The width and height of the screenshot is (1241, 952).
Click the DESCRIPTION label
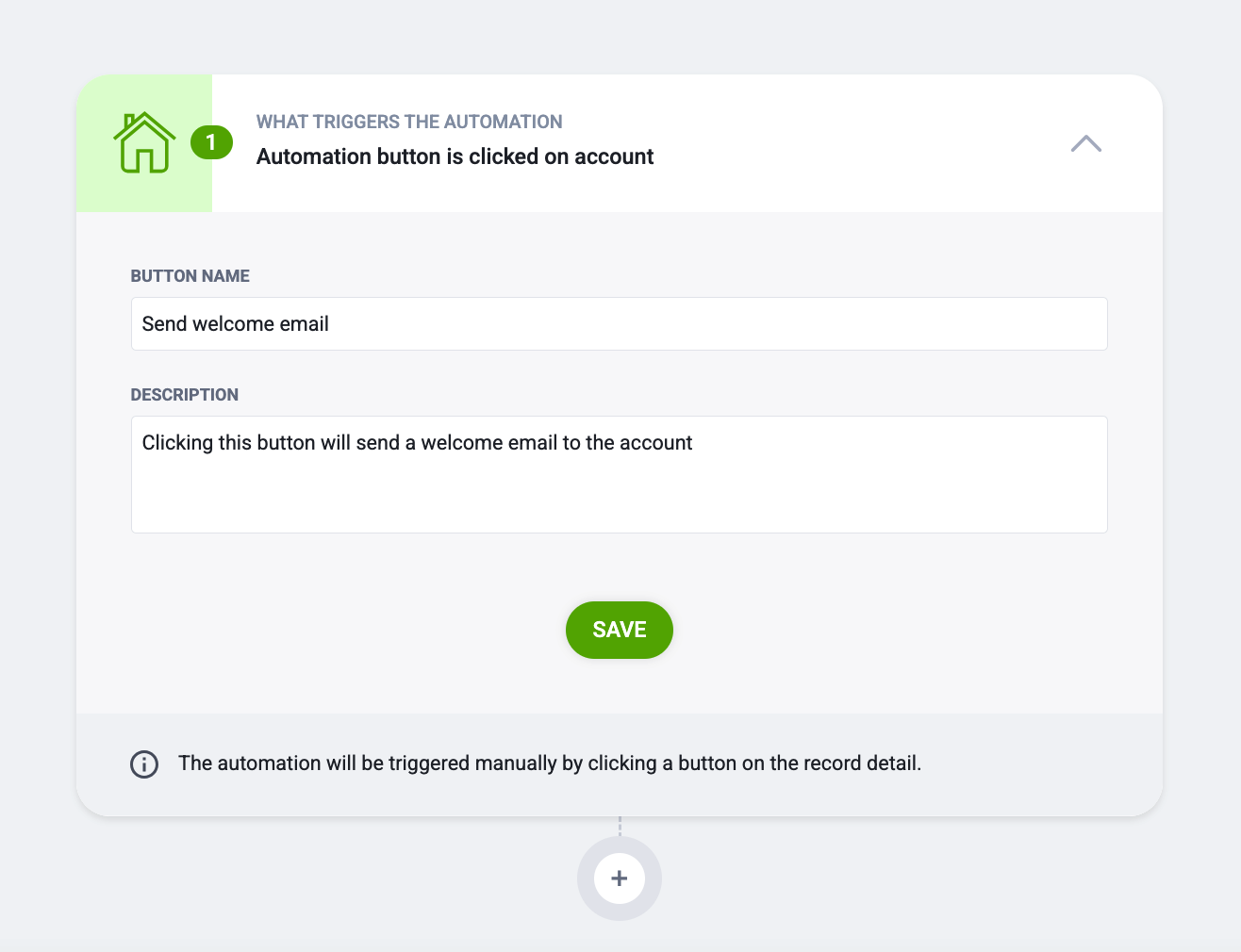point(185,395)
